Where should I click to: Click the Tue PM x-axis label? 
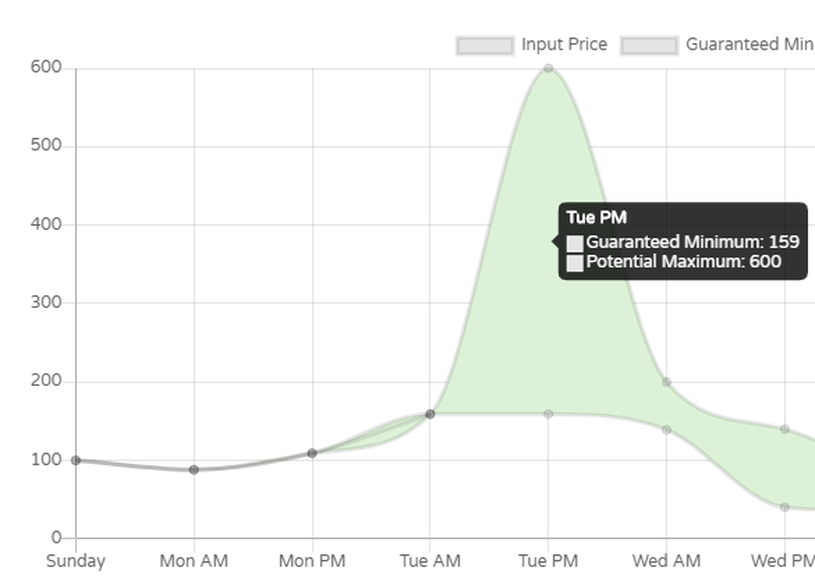click(548, 561)
